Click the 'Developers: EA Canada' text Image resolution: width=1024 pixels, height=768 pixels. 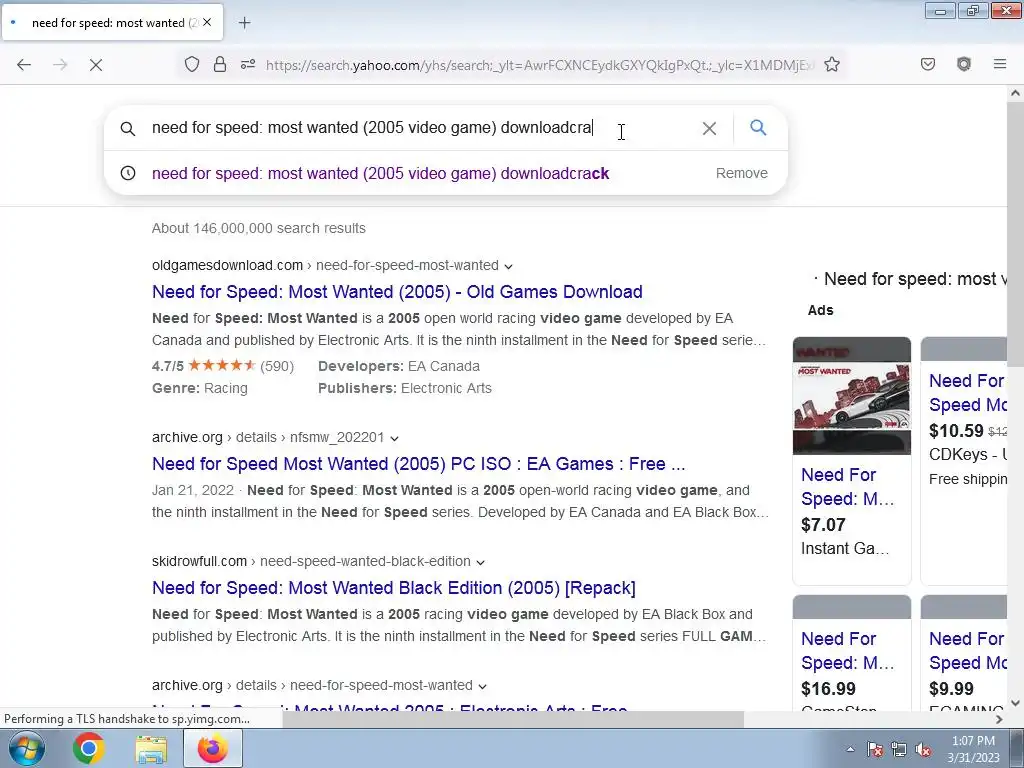click(x=399, y=366)
